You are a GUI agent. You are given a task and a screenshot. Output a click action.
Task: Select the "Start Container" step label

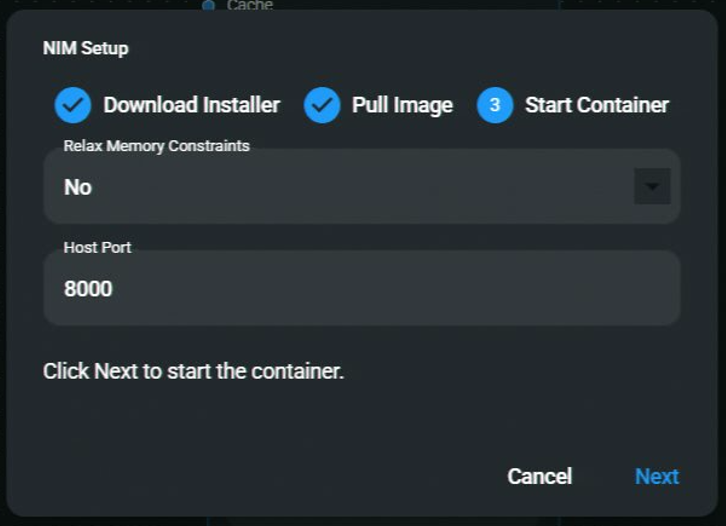tap(597, 105)
